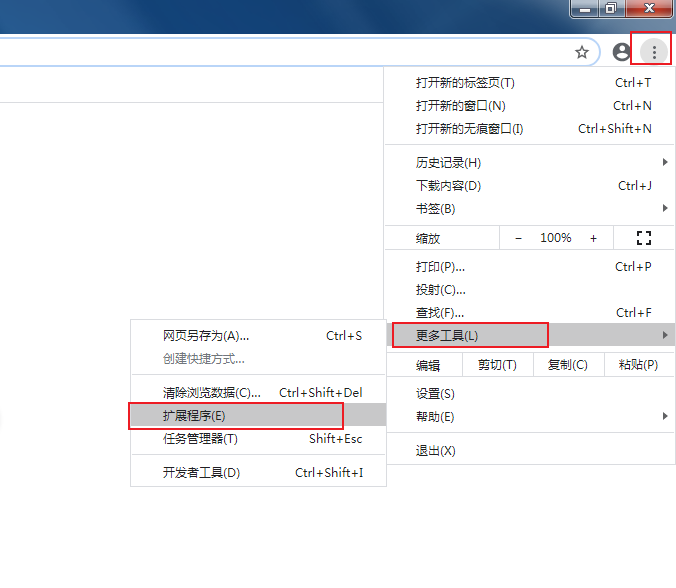The height and width of the screenshot is (588, 676).
Task: Decrease zoom with the minus button
Action: 518,238
